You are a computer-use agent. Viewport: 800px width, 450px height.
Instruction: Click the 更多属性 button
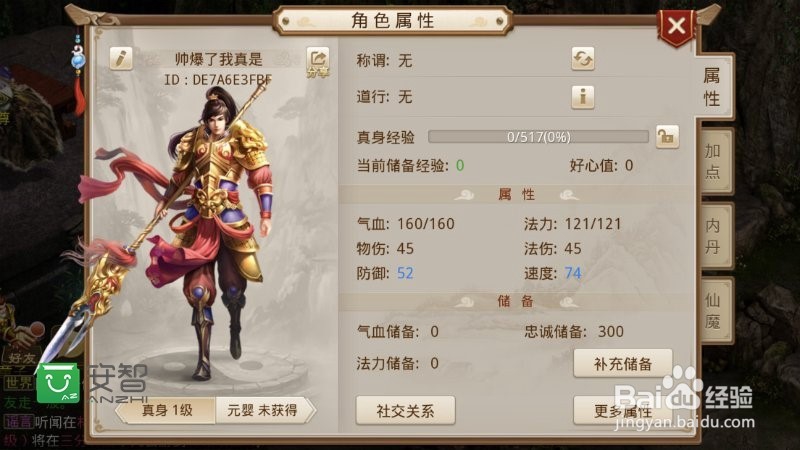pyautogui.click(x=623, y=410)
